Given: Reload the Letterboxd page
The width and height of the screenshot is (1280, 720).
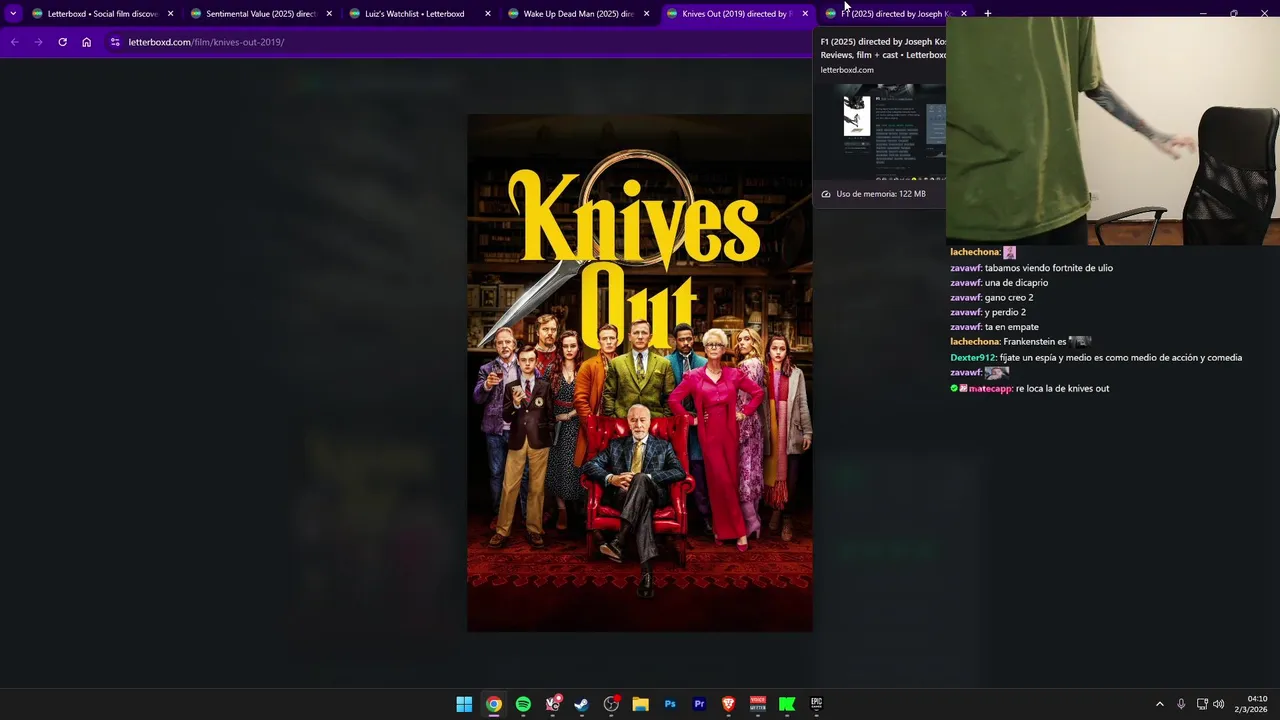Looking at the screenshot, I should 62,42.
